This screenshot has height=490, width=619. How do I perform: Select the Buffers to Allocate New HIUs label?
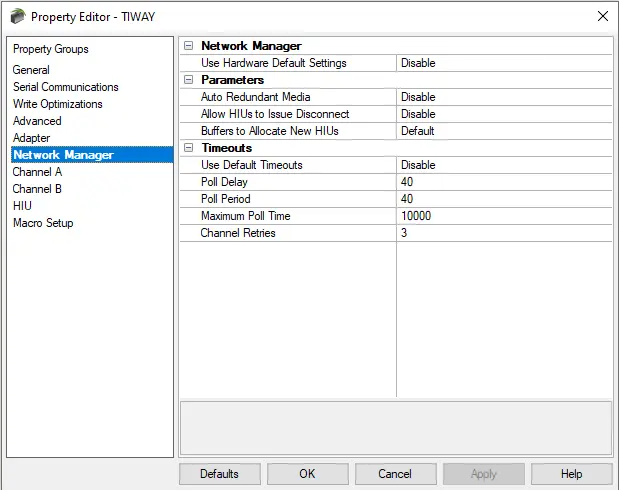(270, 131)
